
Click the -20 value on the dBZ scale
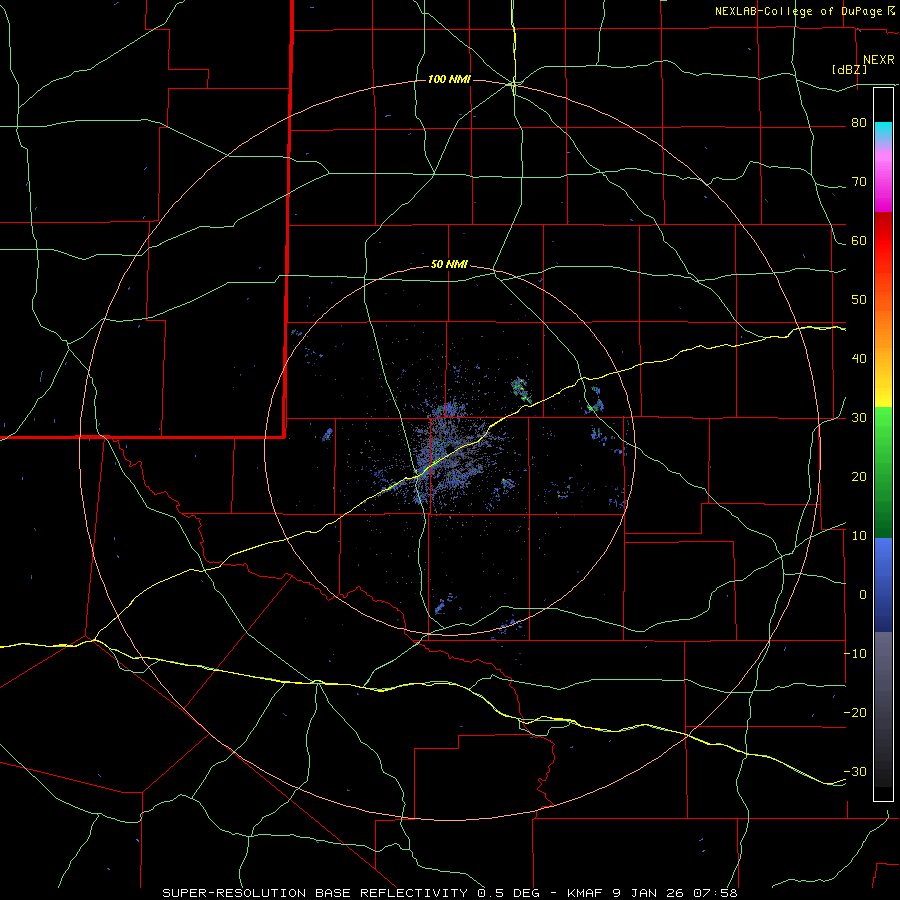coord(855,713)
